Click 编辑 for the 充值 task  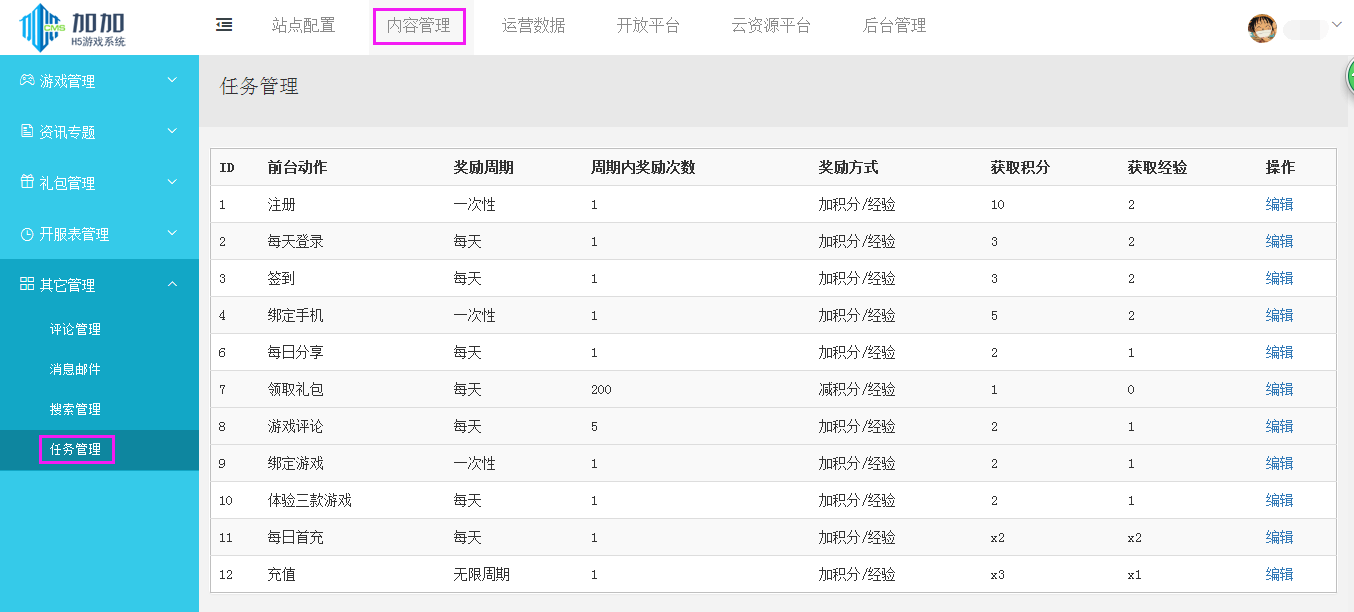1279,574
